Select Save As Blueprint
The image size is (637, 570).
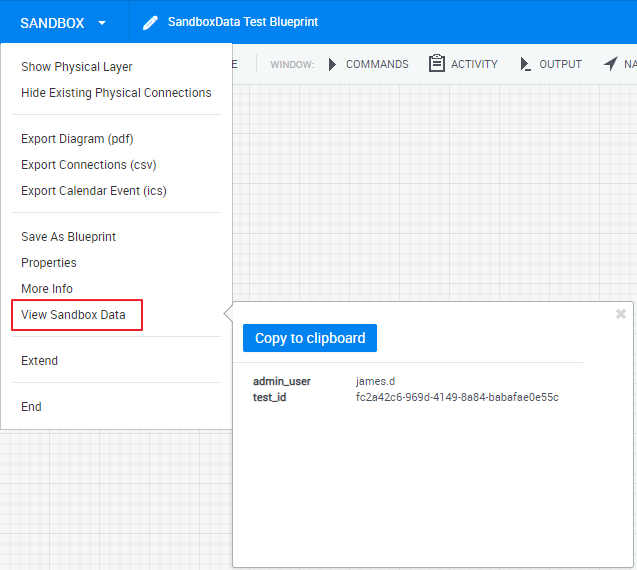click(68, 237)
